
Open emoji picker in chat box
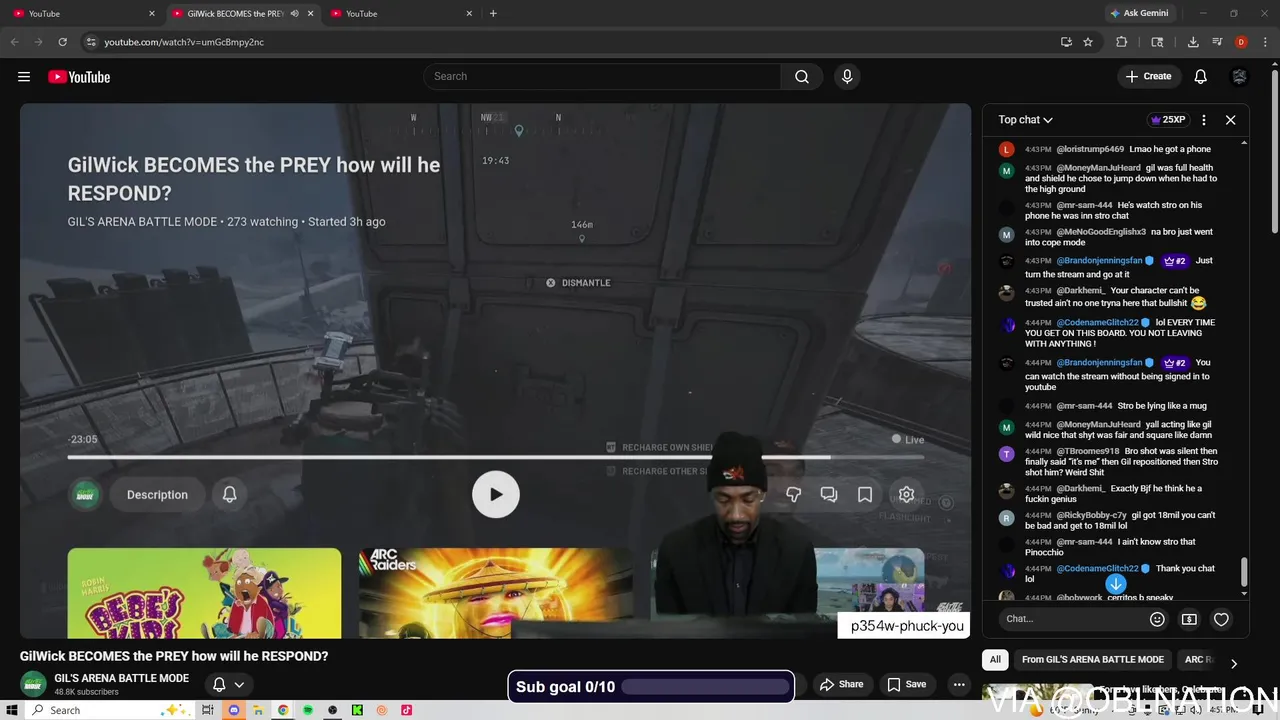(x=1157, y=619)
